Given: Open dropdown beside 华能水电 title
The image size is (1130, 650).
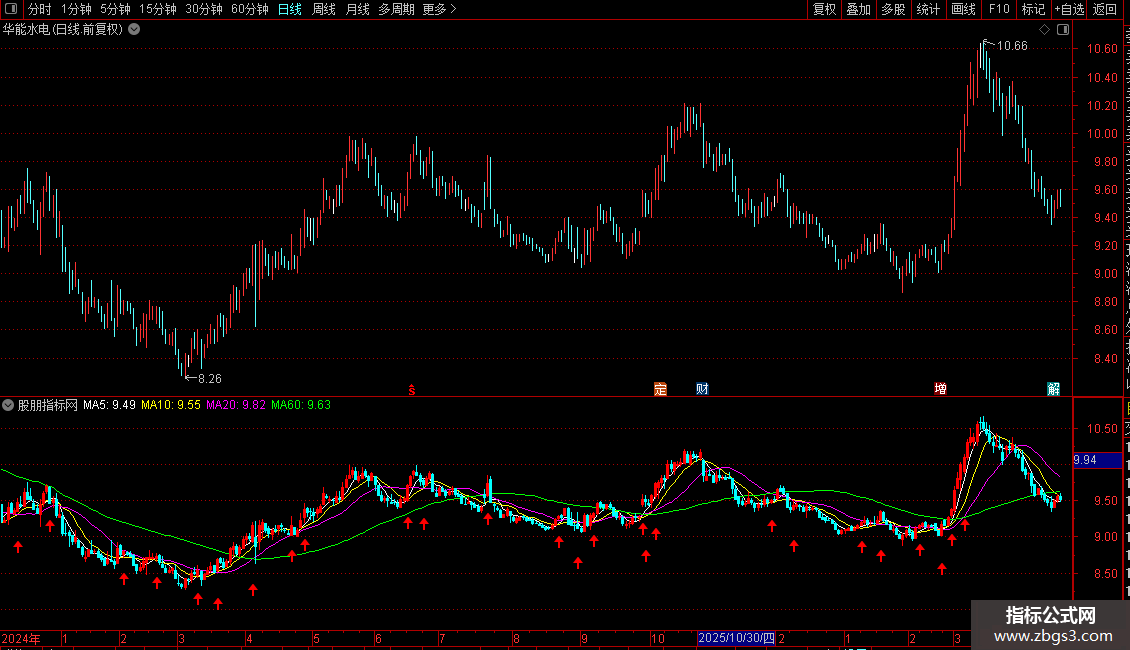Looking at the screenshot, I should [x=134, y=30].
